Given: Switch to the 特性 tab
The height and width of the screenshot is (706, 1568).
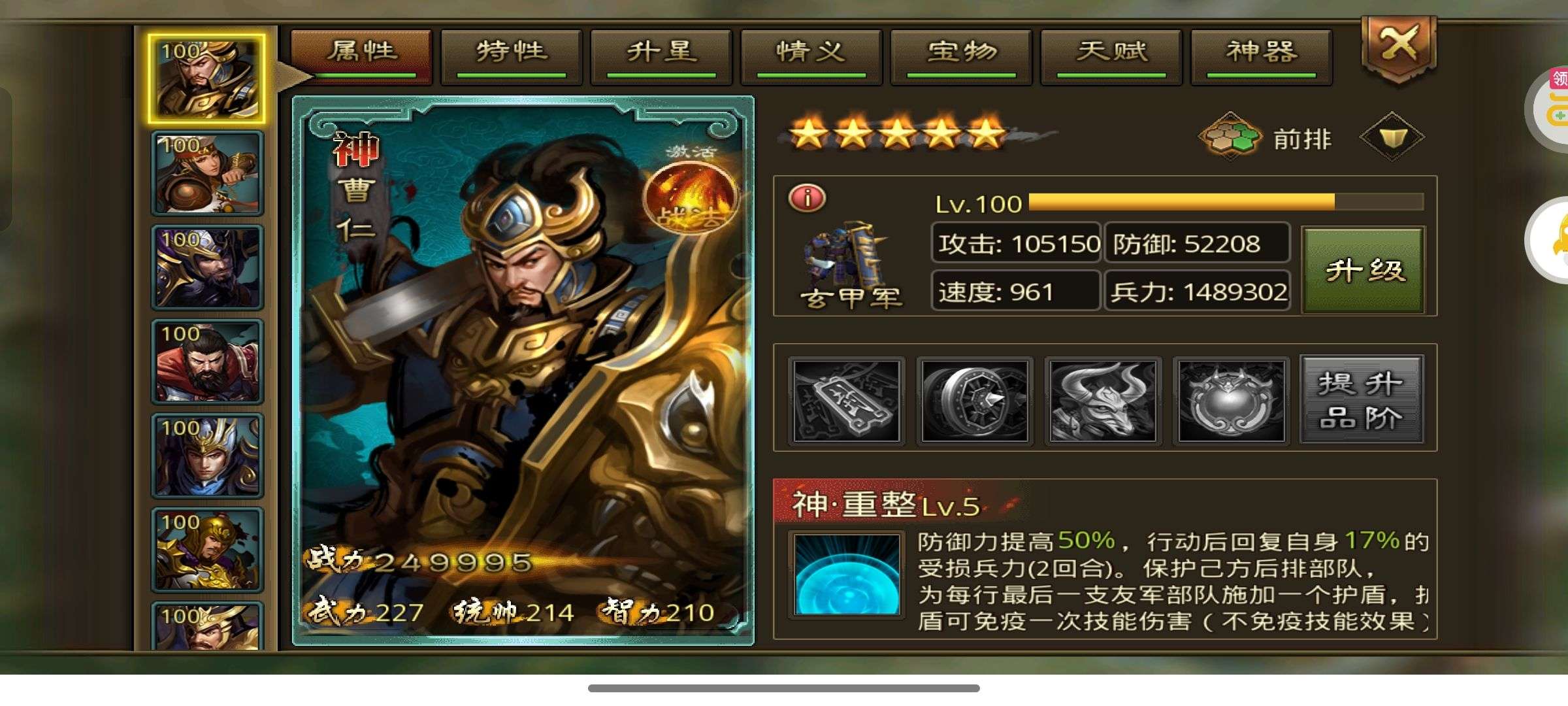Looking at the screenshot, I should tap(512, 57).
